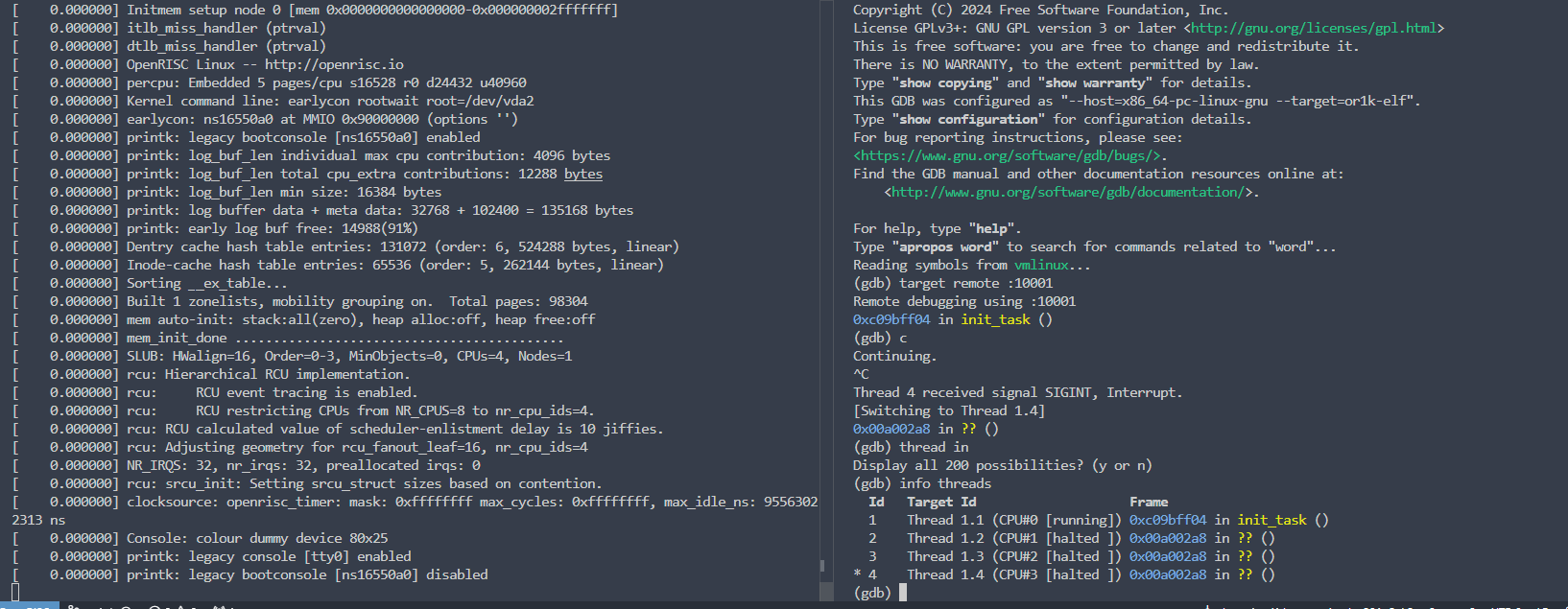Click the "early log buf free: 14988(91%)" line
Viewport: 1568px width, 609px height.
(215, 228)
